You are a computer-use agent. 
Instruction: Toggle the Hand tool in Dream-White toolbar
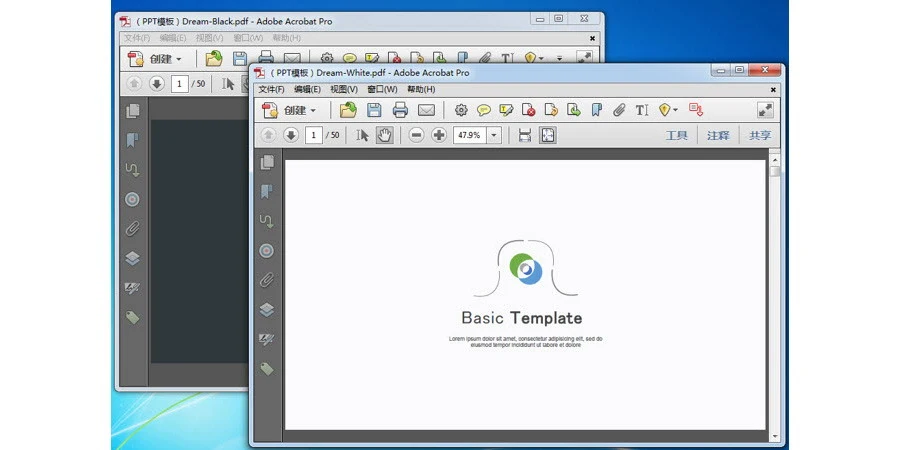click(384, 135)
